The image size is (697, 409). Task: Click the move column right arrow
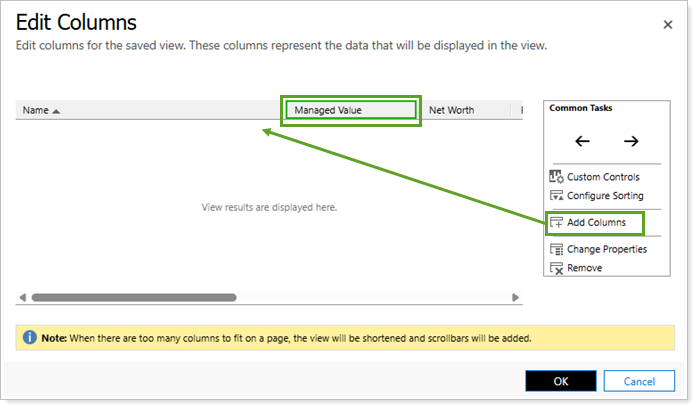click(631, 141)
